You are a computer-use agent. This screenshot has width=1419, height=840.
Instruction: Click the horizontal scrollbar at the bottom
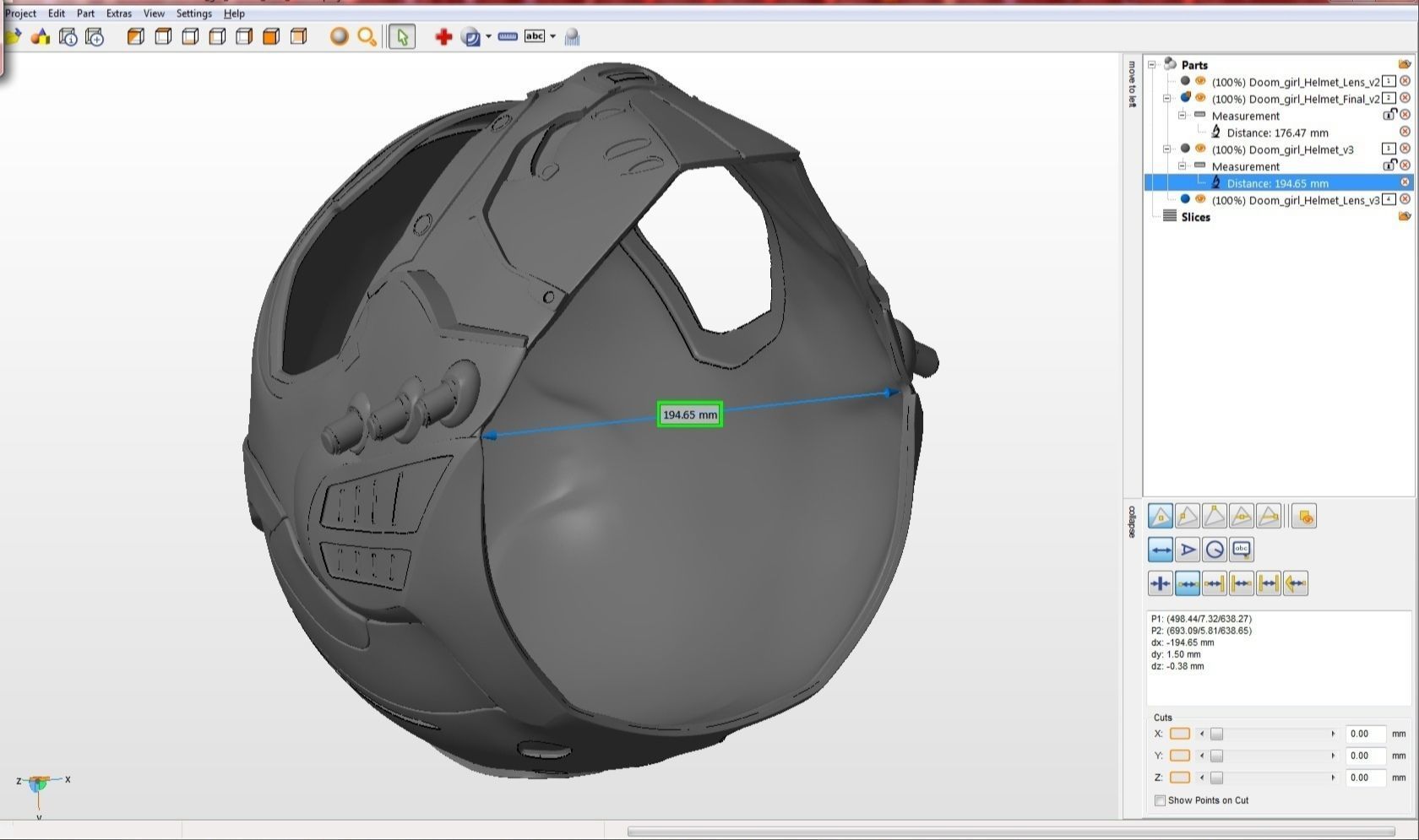tap(1011, 832)
